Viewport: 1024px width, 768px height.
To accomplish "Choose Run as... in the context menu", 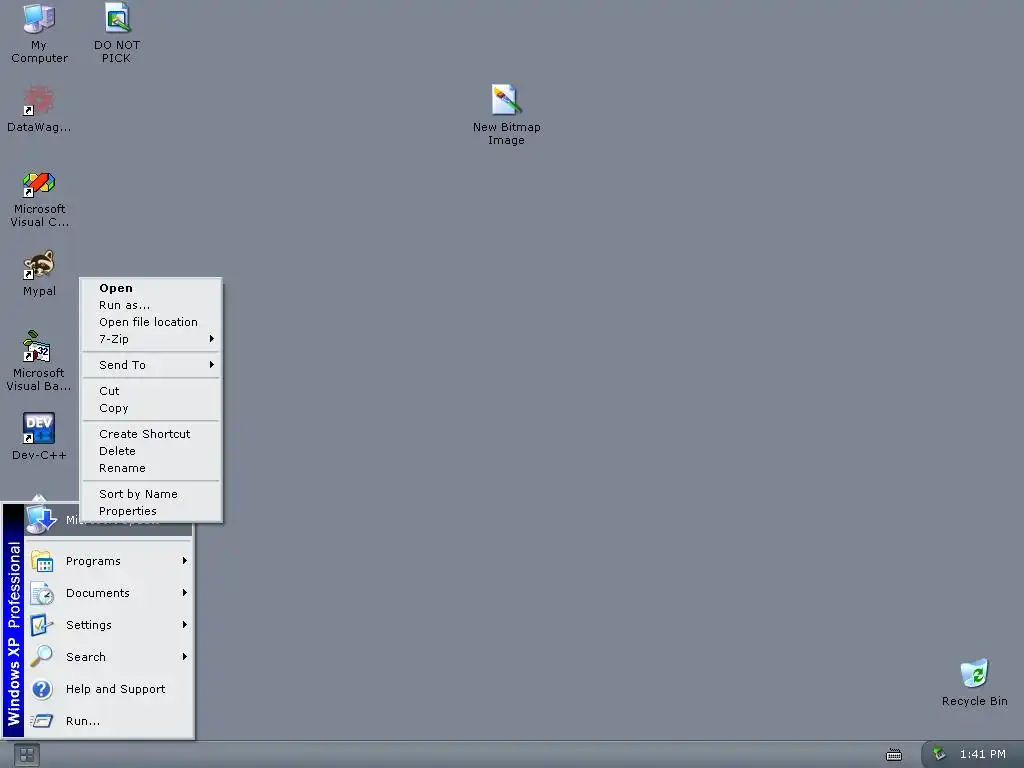I will (x=151, y=305).
